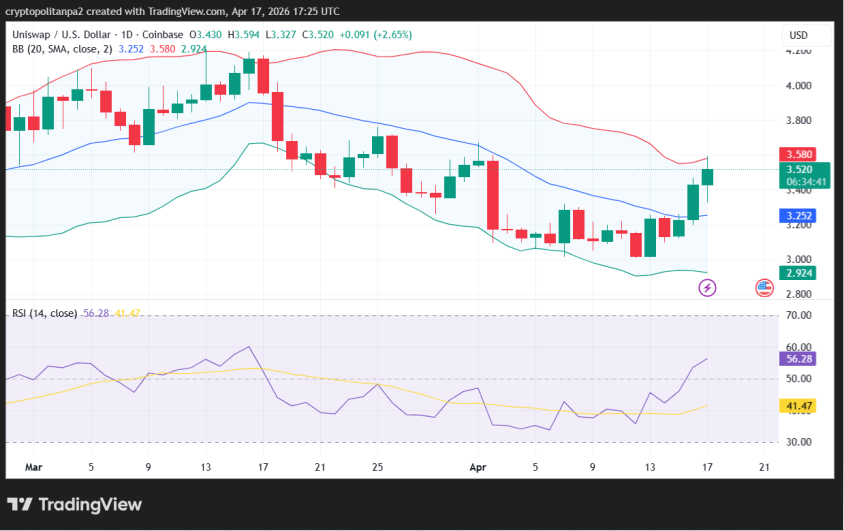Click the purple 56.28 RSI value label
The height and width of the screenshot is (531, 844).
799,358
